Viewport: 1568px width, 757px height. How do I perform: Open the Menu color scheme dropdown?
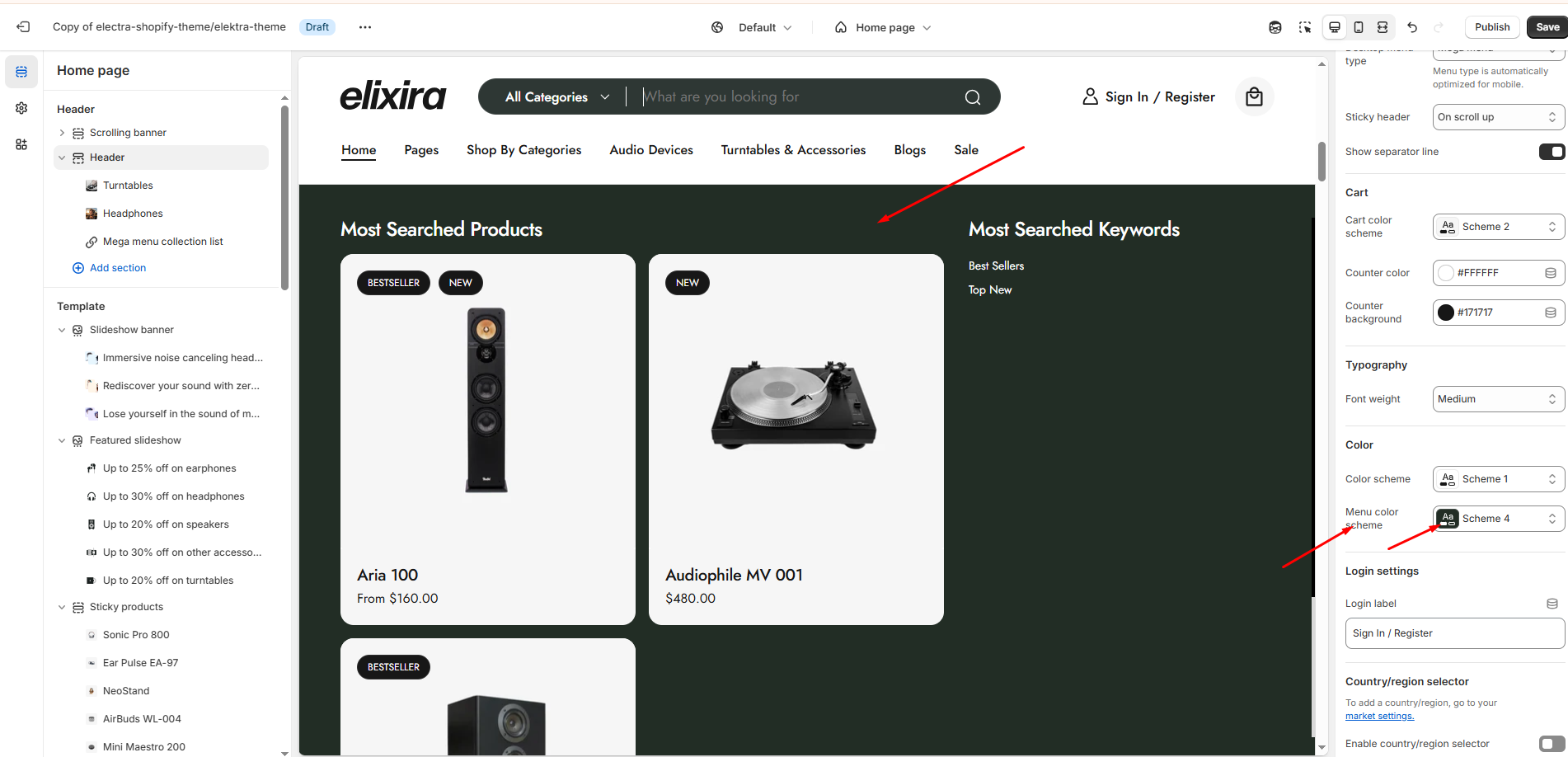point(1498,519)
